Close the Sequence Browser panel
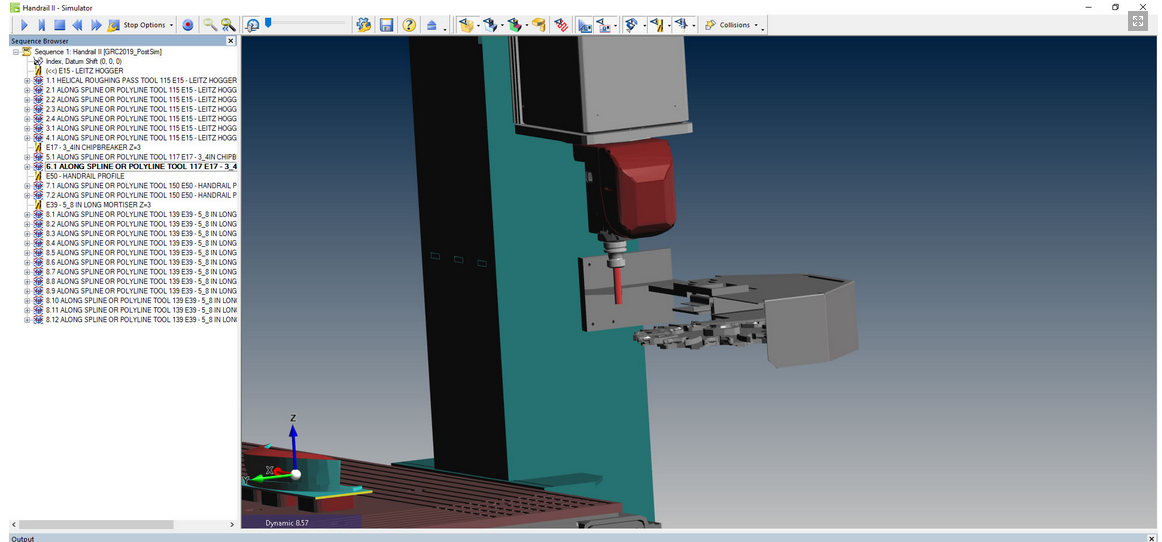The width and height of the screenshot is (1162, 542). click(x=231, y=41)
